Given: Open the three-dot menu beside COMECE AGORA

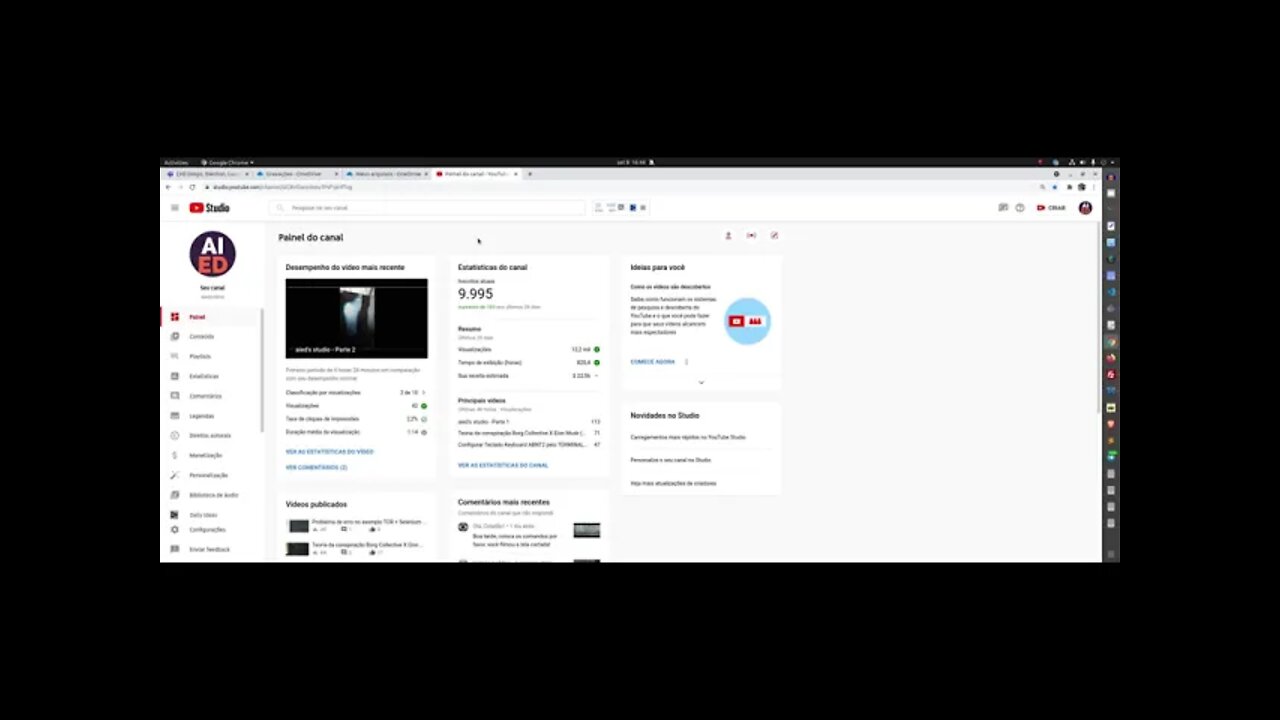Looking at the screenshot, I should (686, 362).
